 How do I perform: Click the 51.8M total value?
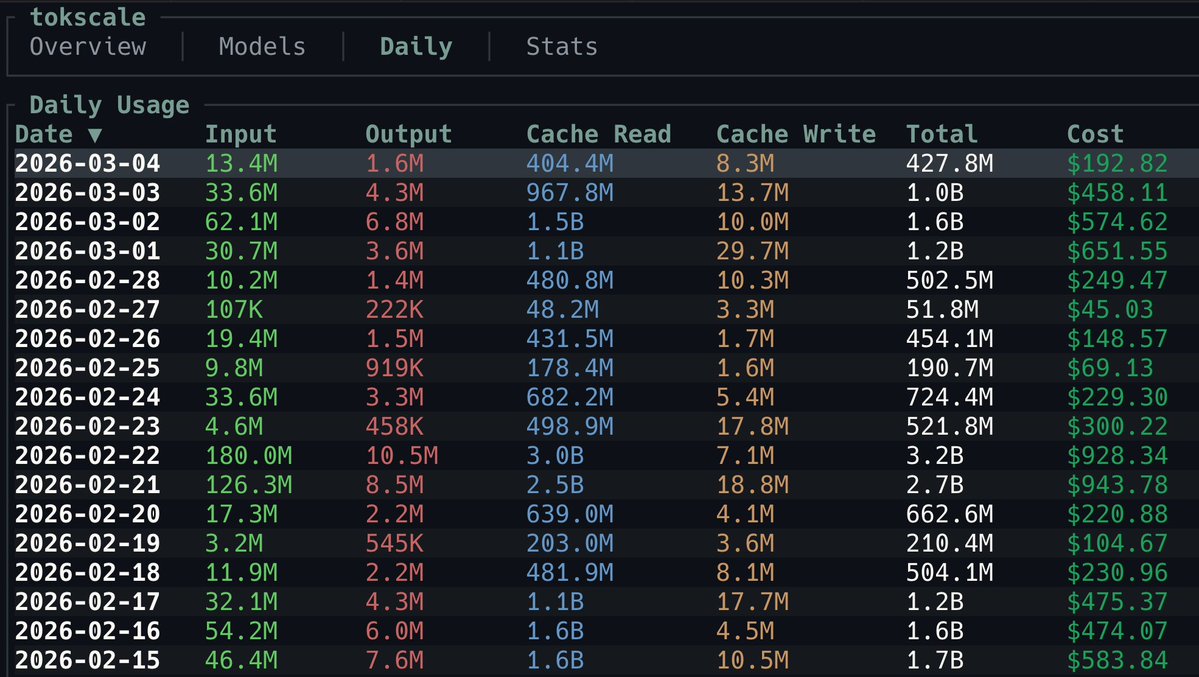pos(942,310)
